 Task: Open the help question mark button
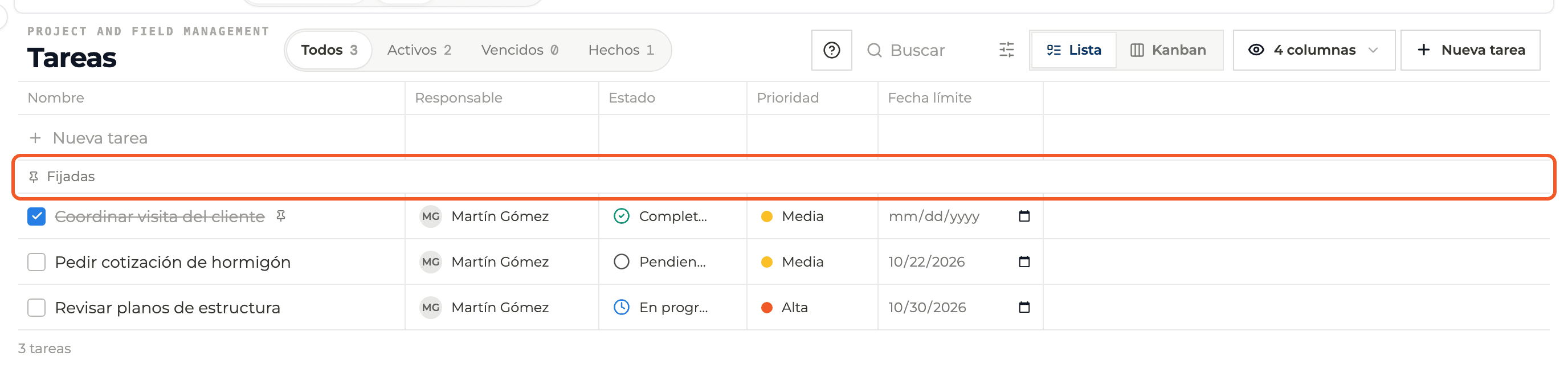click(x=831, y=50)
